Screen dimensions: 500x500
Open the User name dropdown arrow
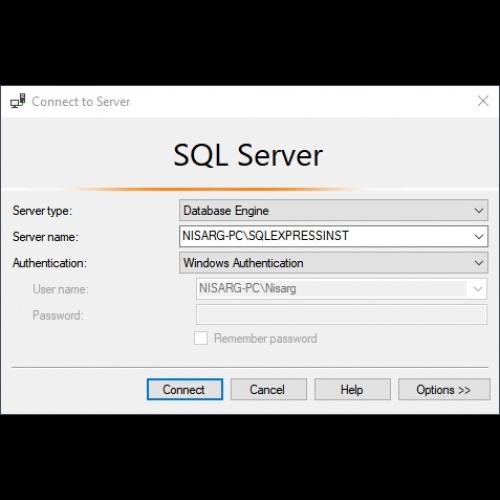(x=478, y=289)
